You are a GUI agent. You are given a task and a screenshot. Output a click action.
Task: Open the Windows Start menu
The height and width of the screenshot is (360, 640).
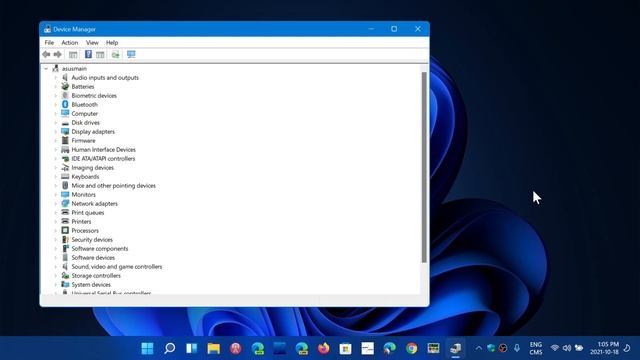tap(147, 348)
